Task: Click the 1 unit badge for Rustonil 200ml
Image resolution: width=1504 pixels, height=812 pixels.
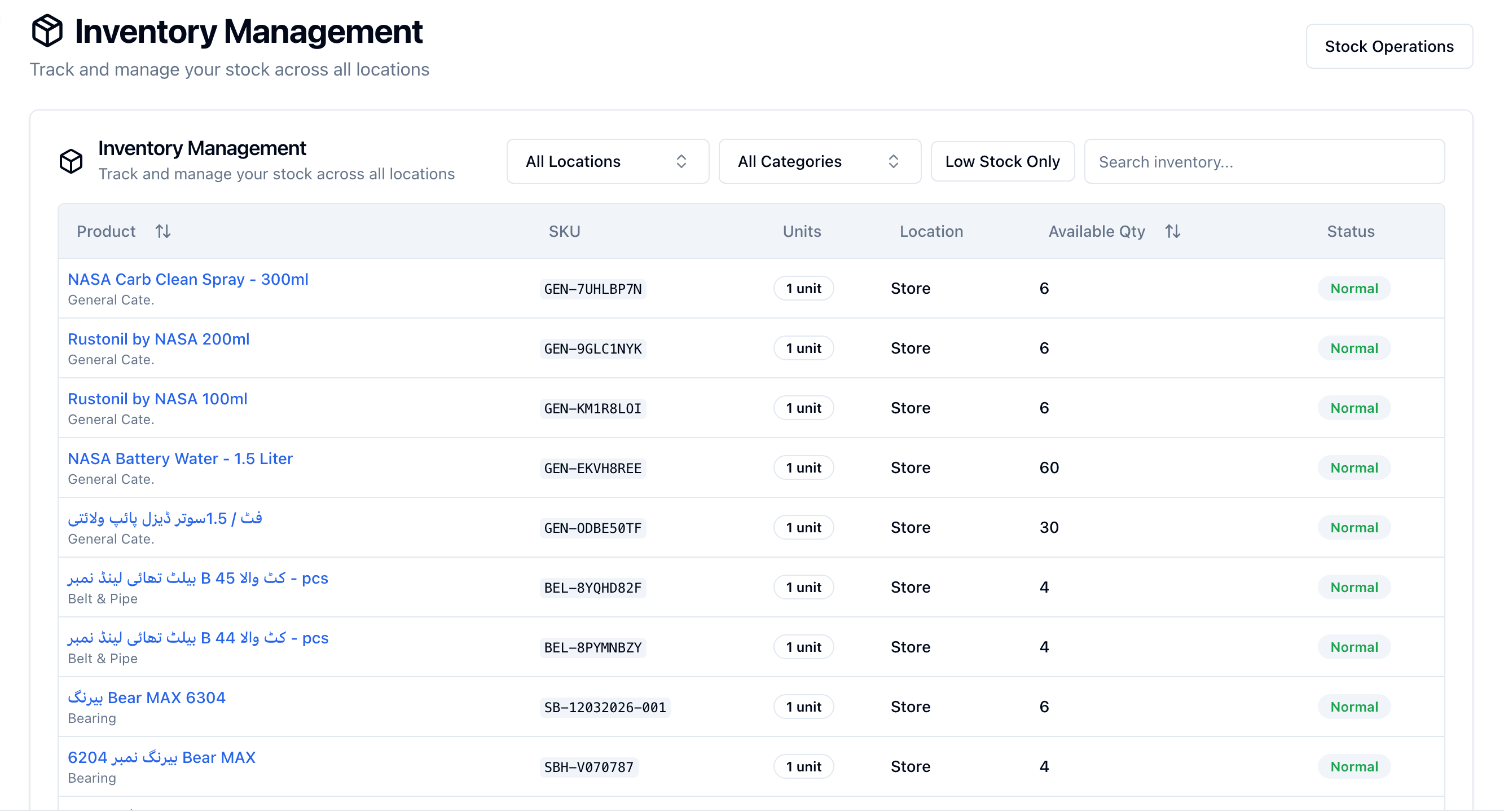Action: coord(803,348)
